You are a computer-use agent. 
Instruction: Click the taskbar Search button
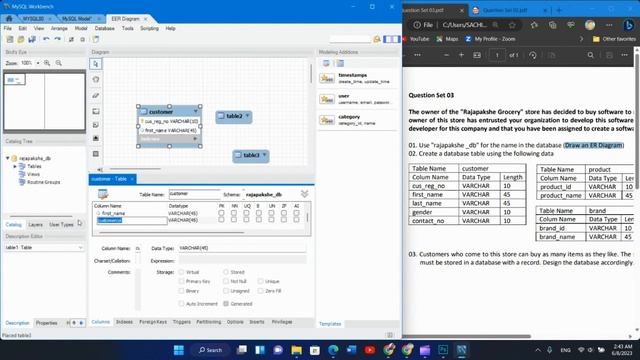pyautogui.click(x=211, y=350)
